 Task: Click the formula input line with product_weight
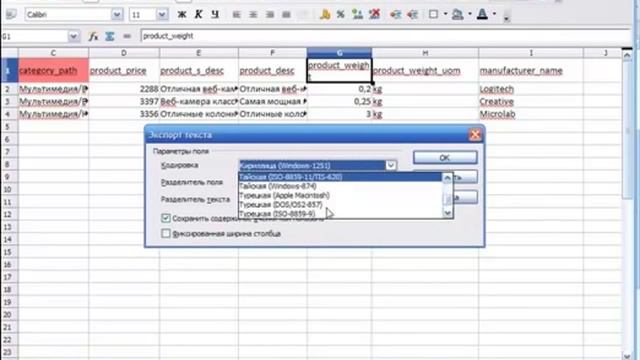385,36
